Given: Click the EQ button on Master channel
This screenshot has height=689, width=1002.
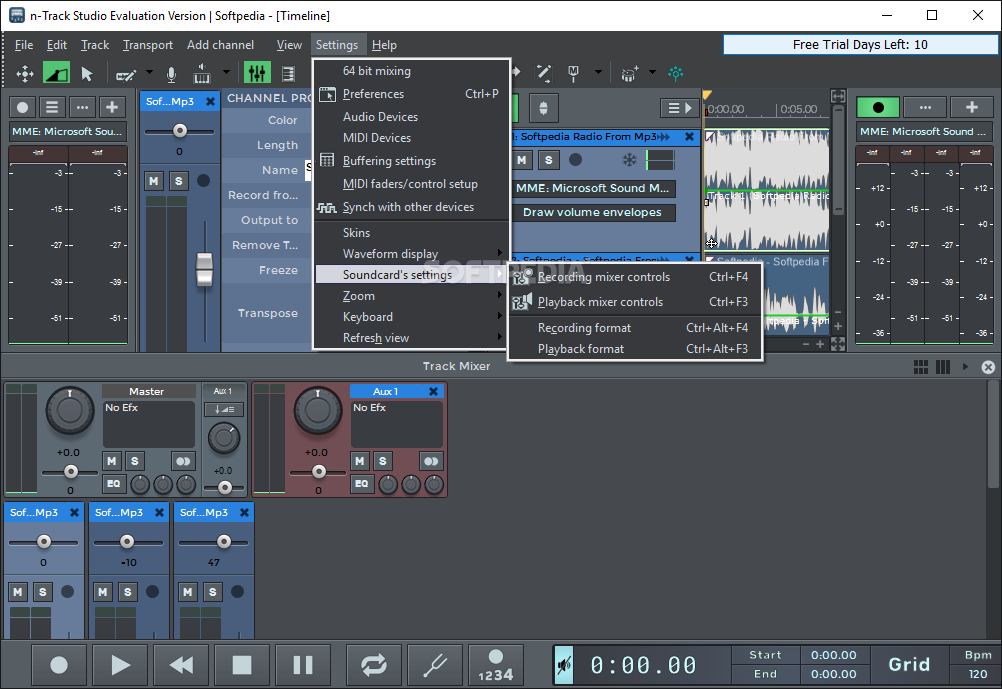Looking at the screenshot, I should coord(113,484).
